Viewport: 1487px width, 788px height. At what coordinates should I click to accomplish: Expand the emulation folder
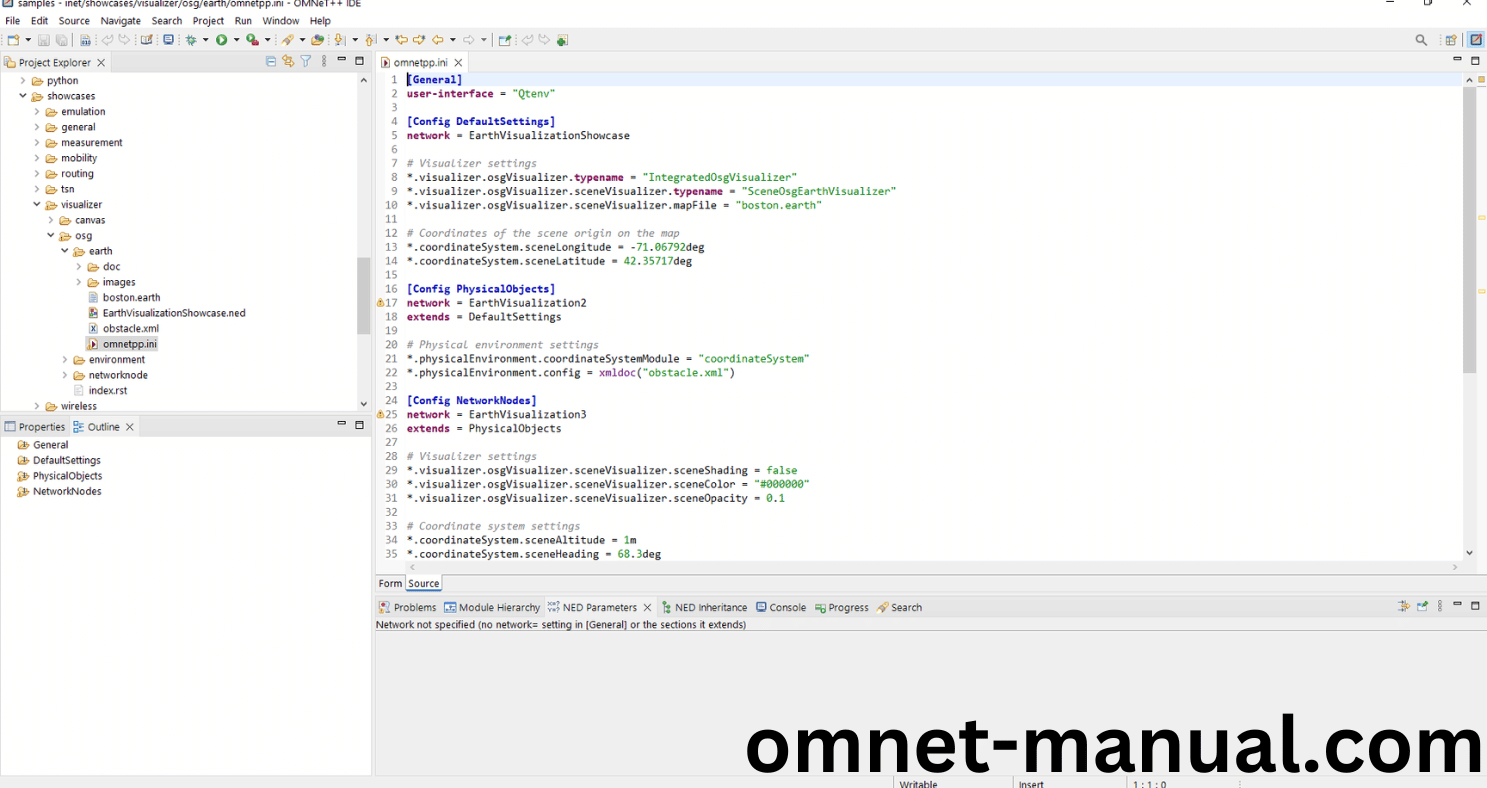[37, 112]
